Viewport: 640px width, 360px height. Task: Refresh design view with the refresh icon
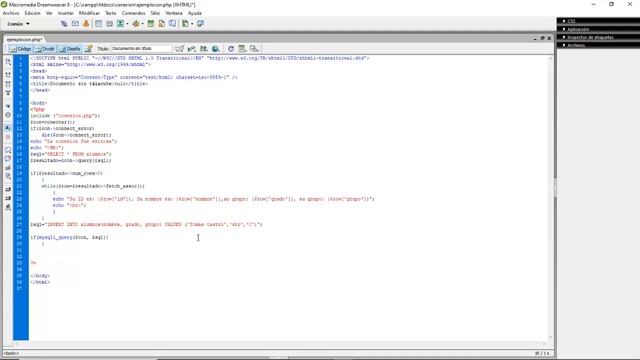coord(231,49)
